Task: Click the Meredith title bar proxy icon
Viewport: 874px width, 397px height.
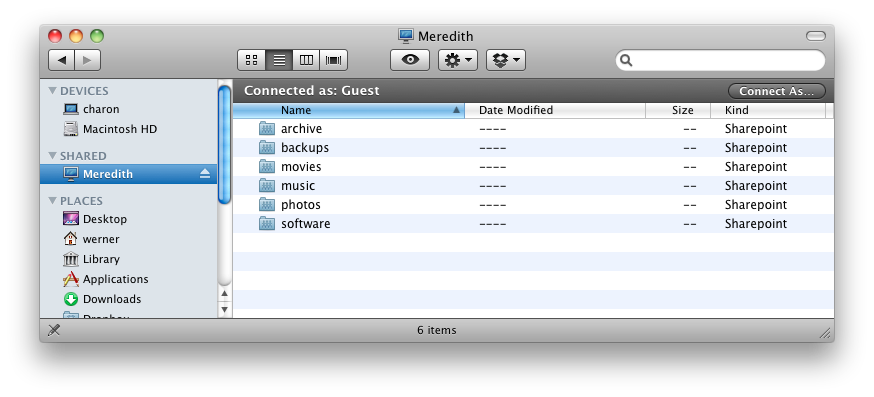Action: pos(406,36)
